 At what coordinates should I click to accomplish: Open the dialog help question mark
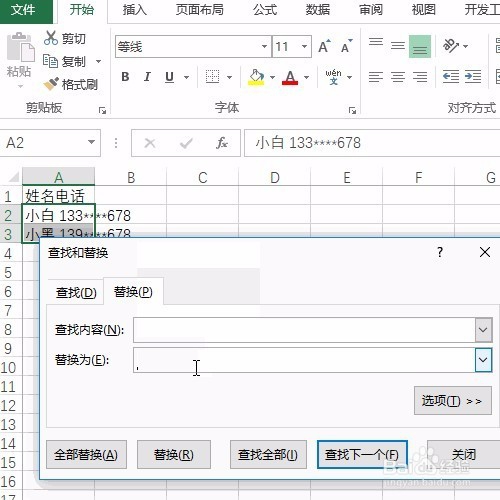click(x=440, y=252)
